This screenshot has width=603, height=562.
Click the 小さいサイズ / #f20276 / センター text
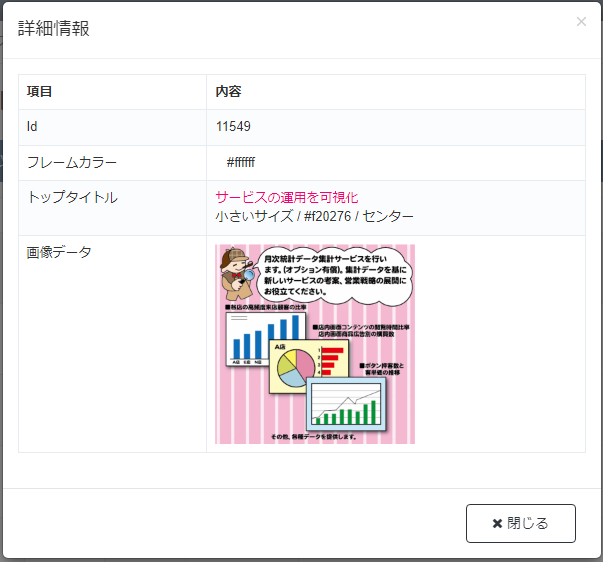(x=314, y=216)
